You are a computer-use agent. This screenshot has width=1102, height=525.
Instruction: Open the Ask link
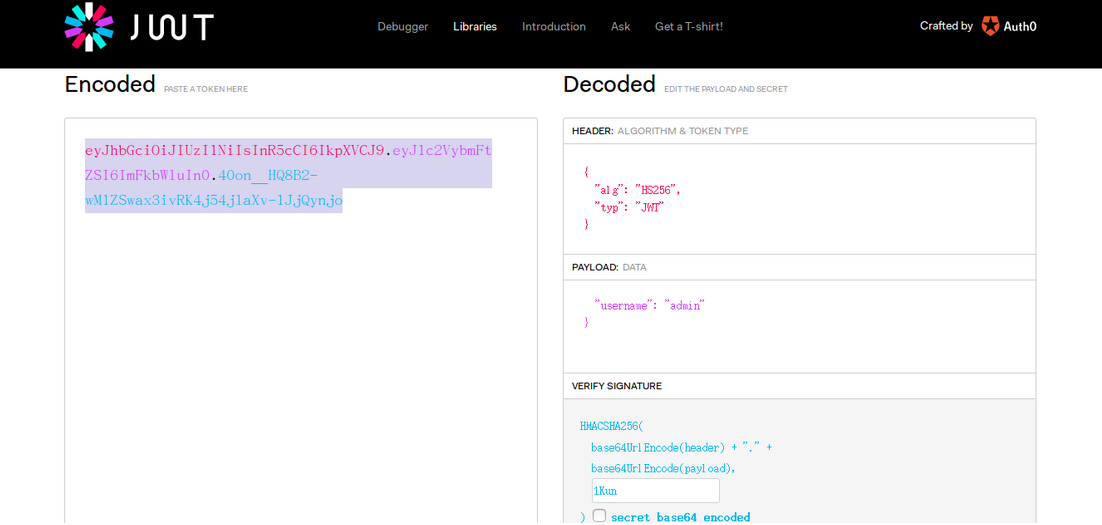[x=620, y=27]
